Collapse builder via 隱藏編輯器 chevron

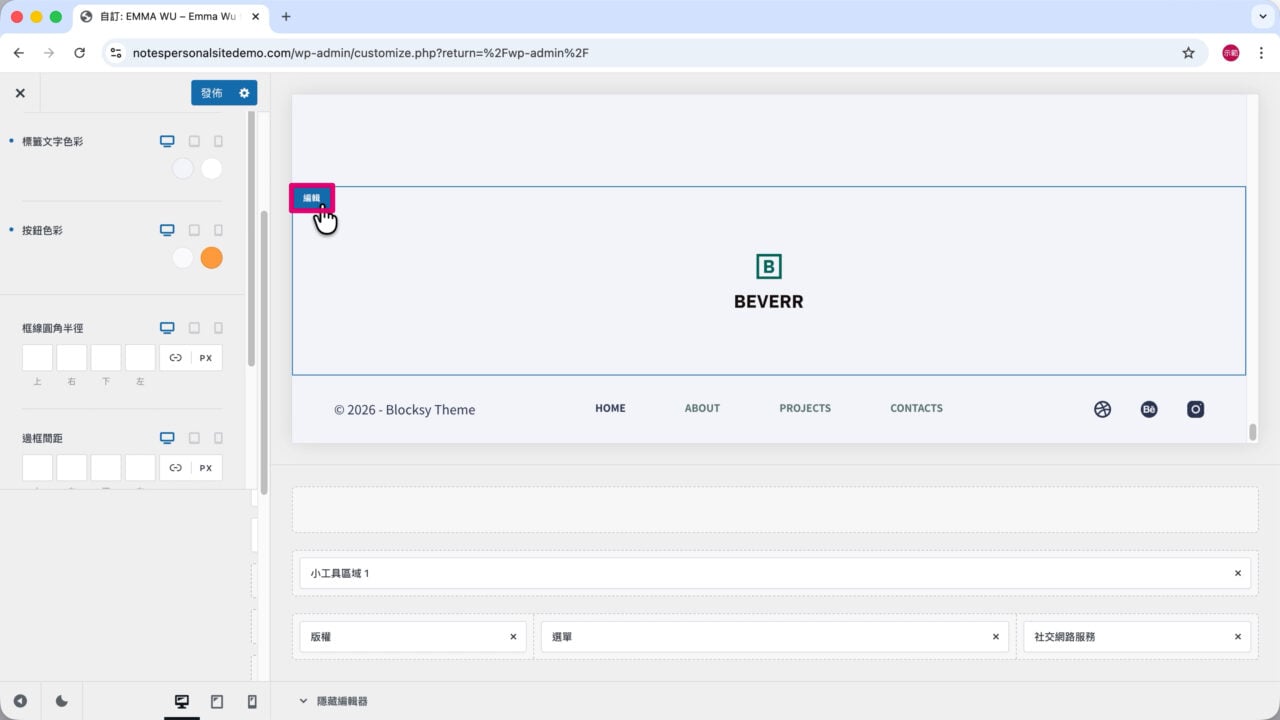coord(303,701)
